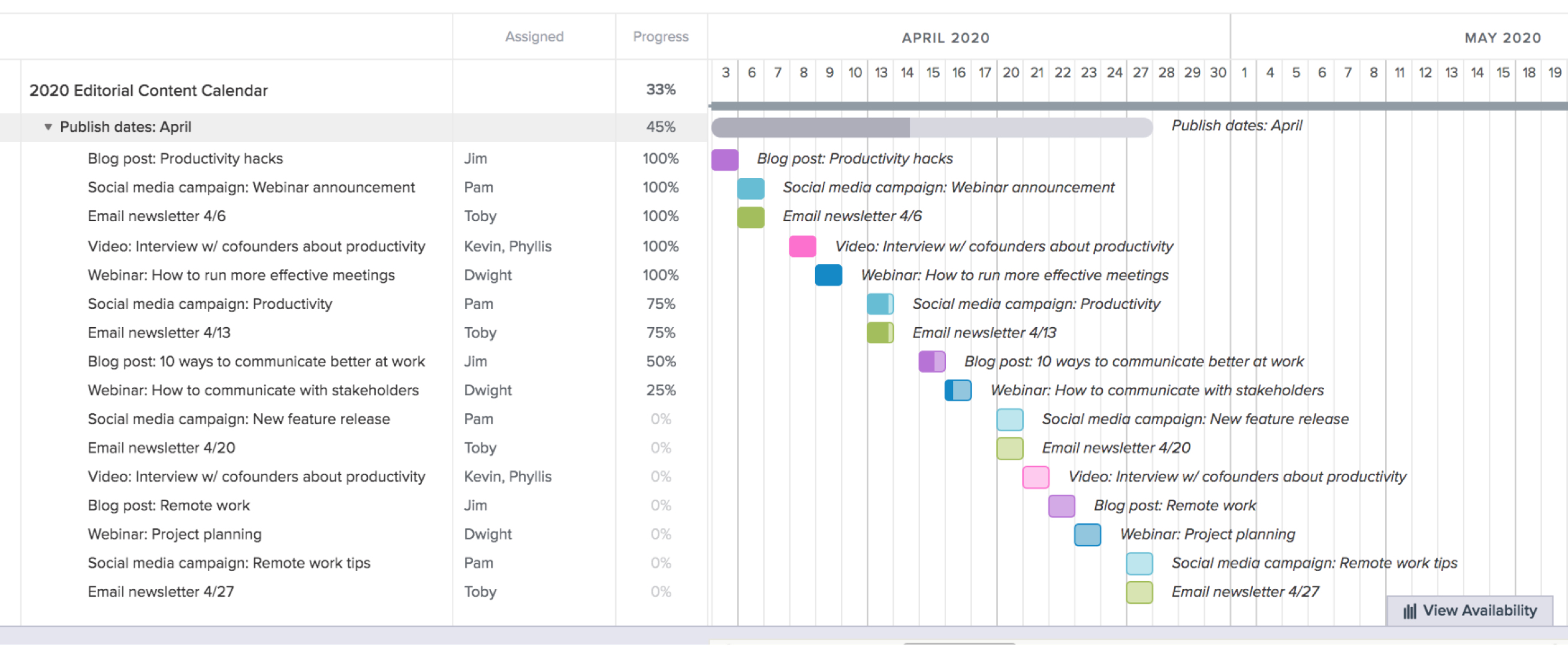1568x647 pixels.
Task: Click the "Progress" column header
Action: tap(660, 37)
